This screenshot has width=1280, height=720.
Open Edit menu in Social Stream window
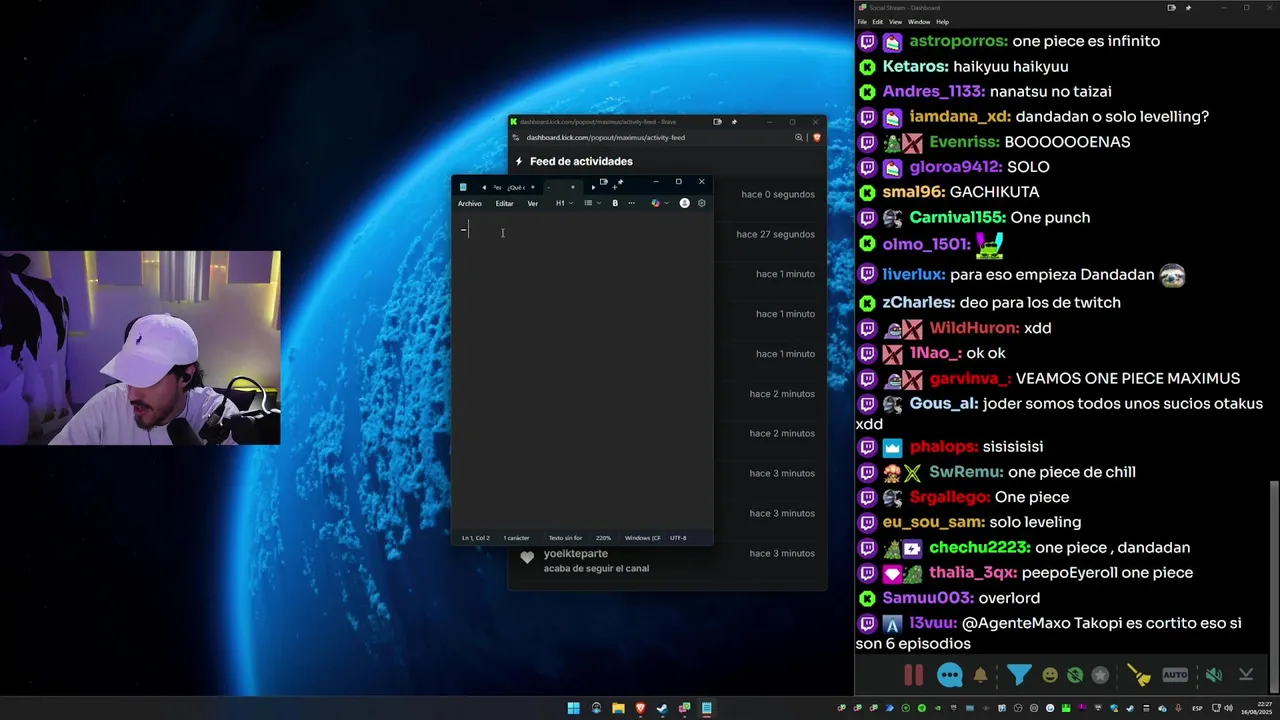pyautogui.click(x=877, y=22)
